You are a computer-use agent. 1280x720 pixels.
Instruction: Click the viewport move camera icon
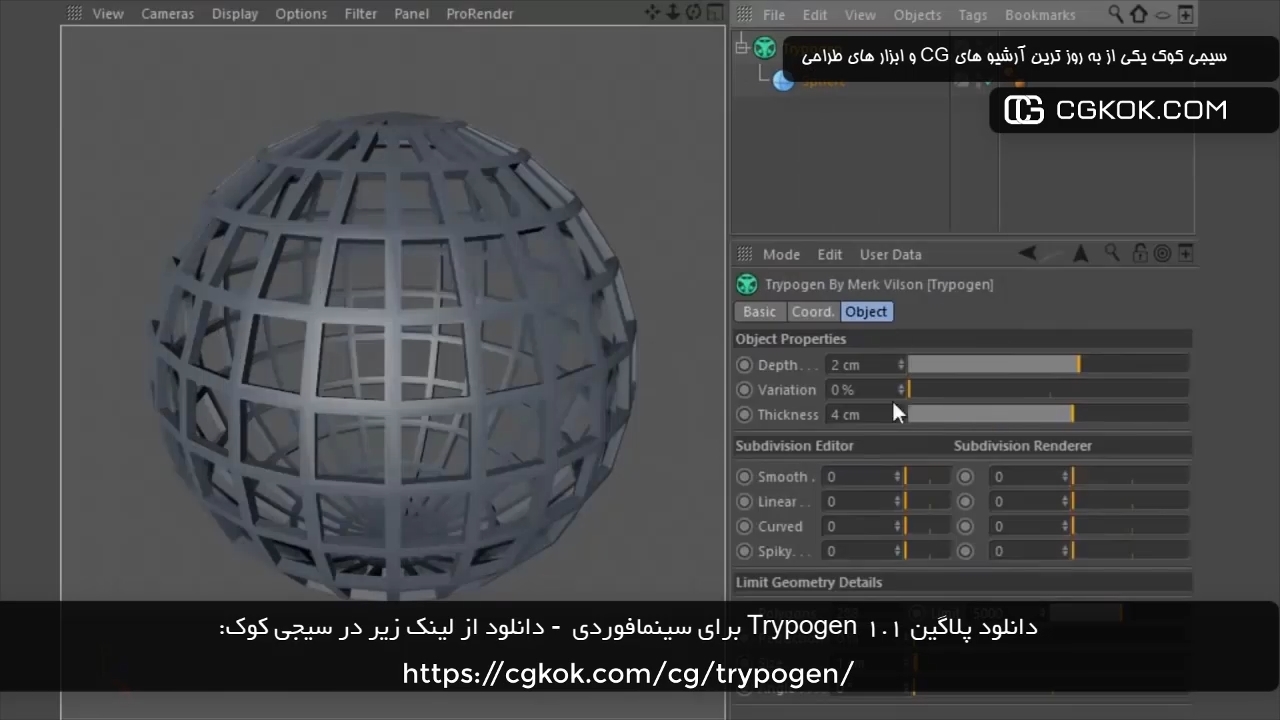[x=653, y=13]
